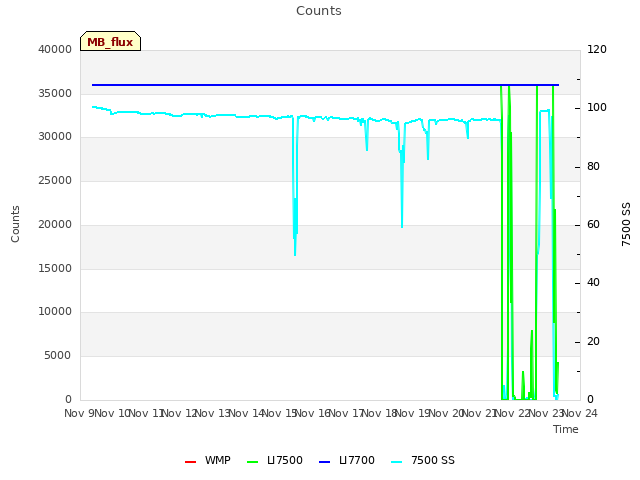Click the MB_flux label tag

(x=110, y=41)
